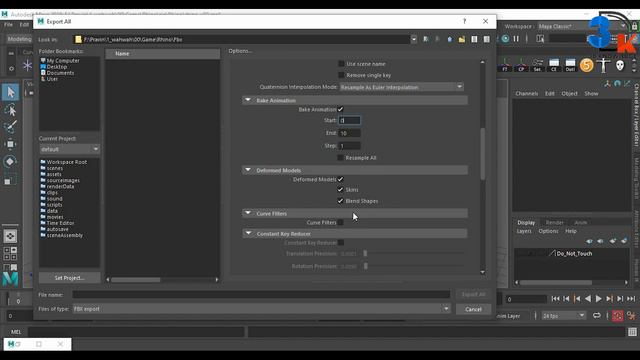
Task: Click the IPR render circular icon
Action: click(x=505, y=39)
